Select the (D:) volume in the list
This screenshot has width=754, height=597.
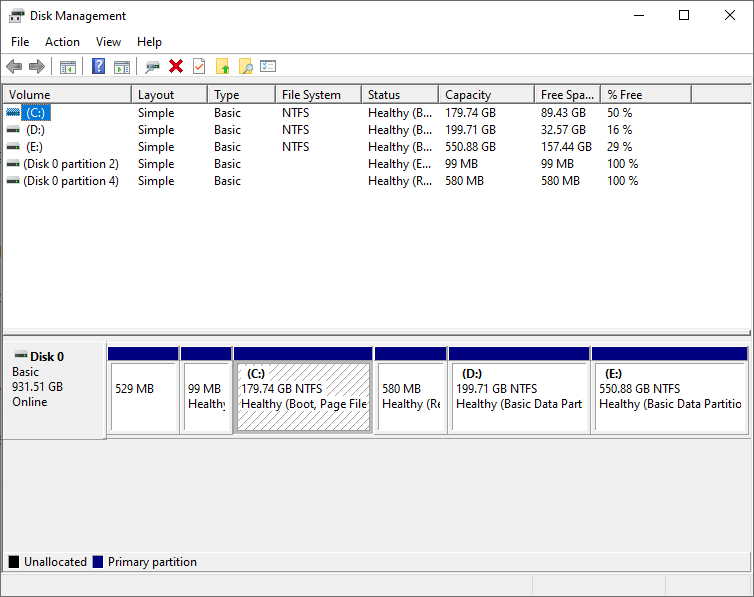tap(35, 130)
